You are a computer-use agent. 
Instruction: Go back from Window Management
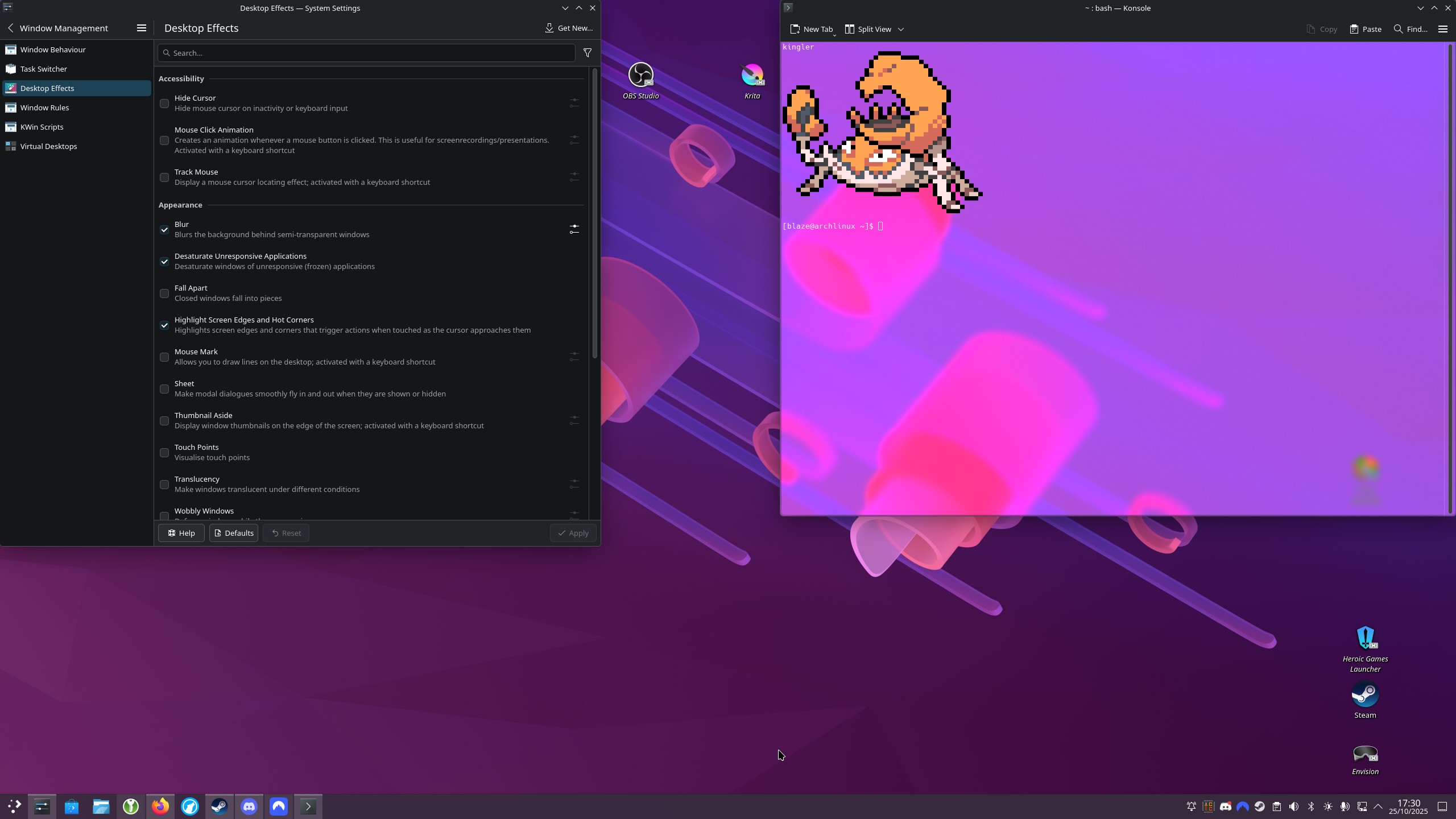tap(10, 28)
